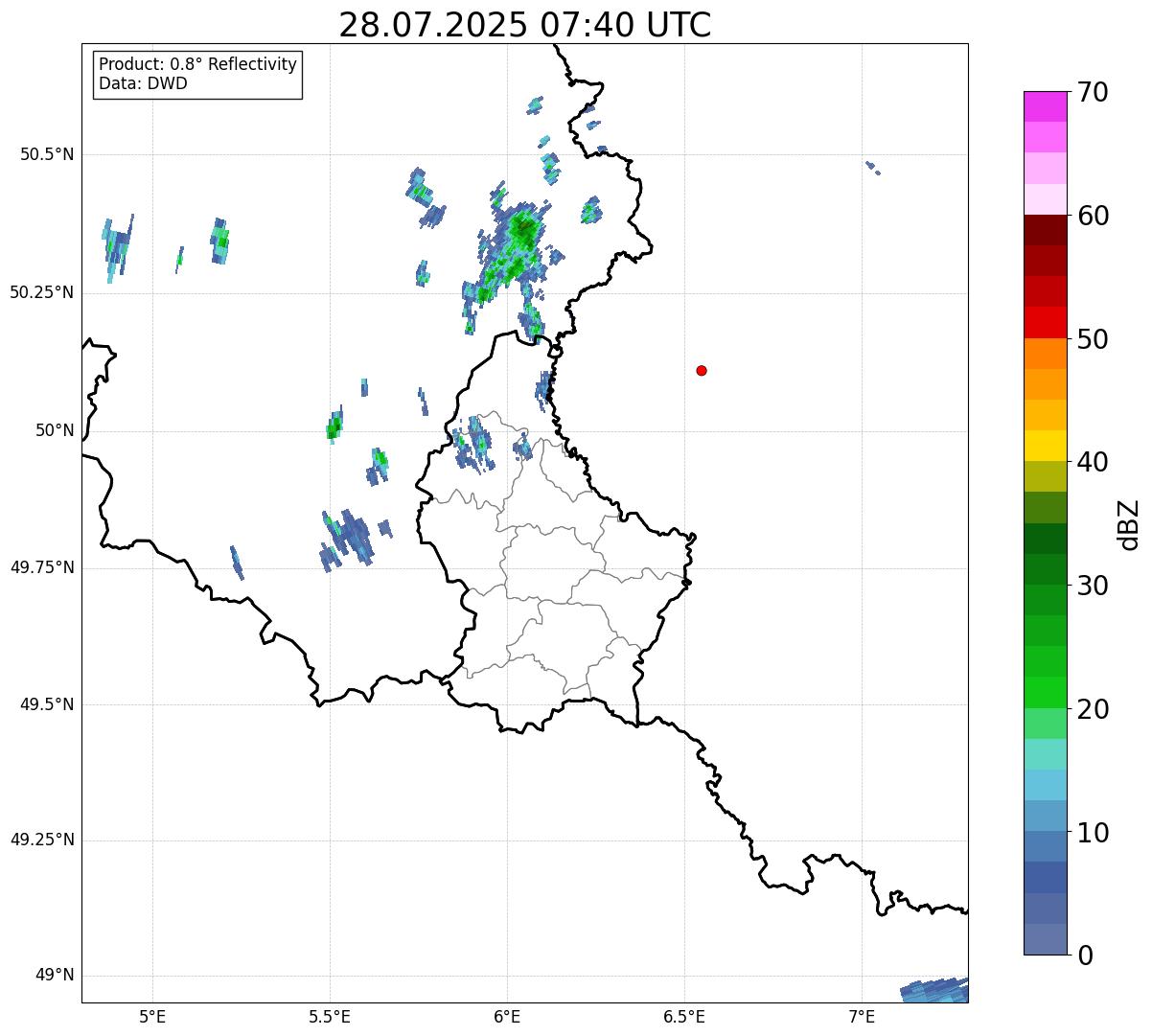Image resolution: width=1152 pixels, height=1036 pixels.
Task: Click the red location marker dot
Action: pyautogui.click(x=702, y=370)
